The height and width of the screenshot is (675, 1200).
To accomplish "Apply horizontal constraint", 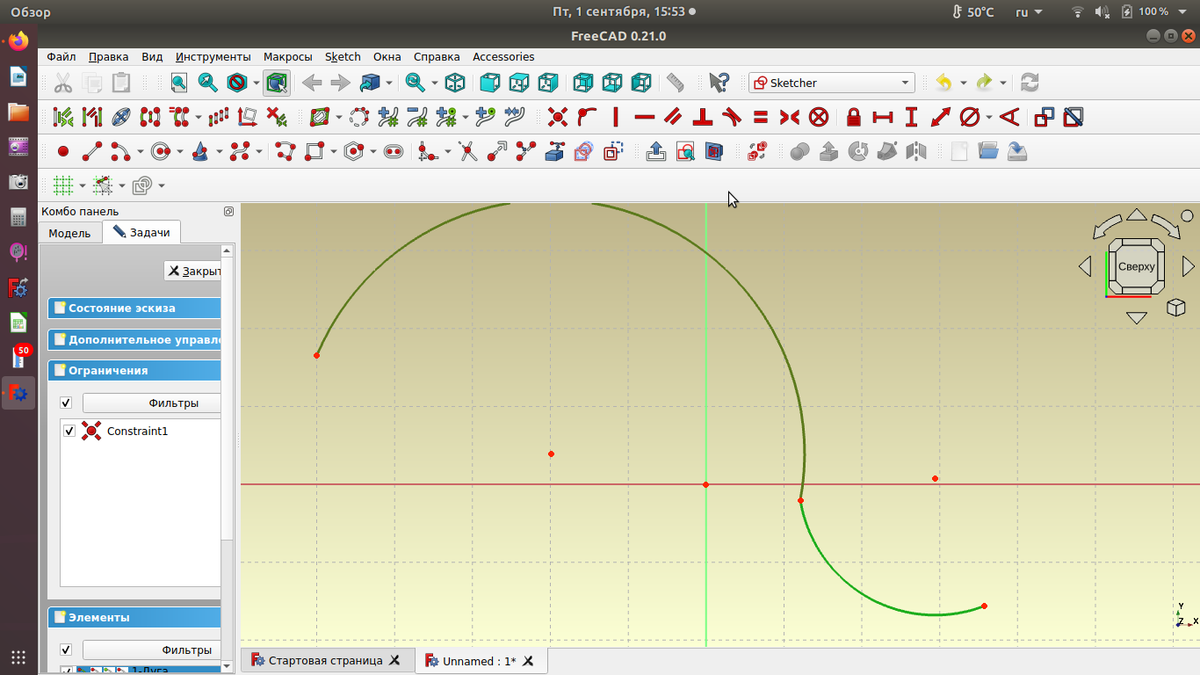I will 644,117.
